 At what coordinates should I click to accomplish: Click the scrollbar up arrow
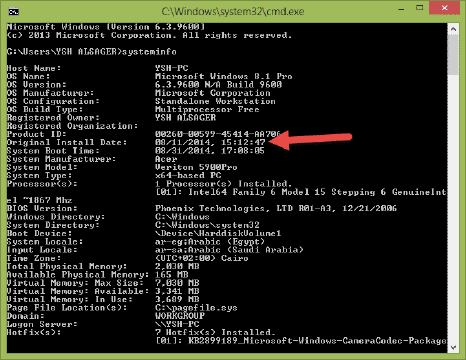[x=453, y=29]
